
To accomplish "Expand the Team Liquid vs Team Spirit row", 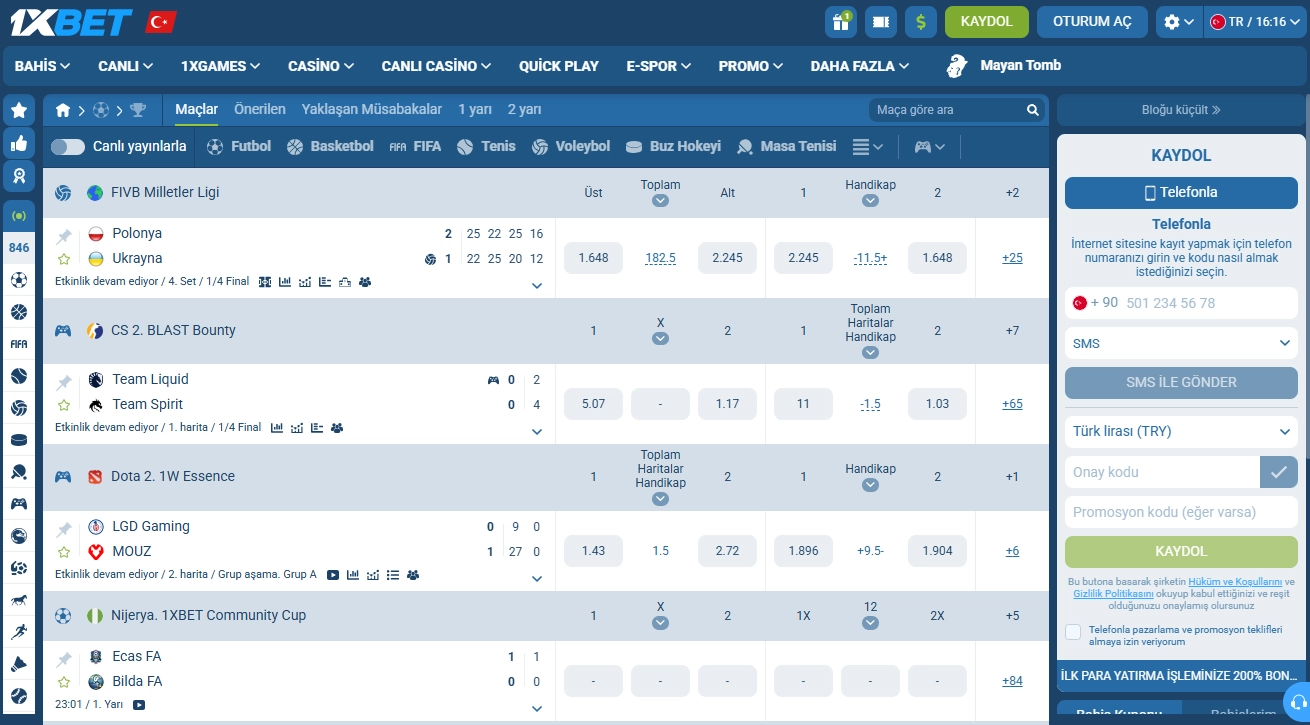I will click(x=537, y=432).
